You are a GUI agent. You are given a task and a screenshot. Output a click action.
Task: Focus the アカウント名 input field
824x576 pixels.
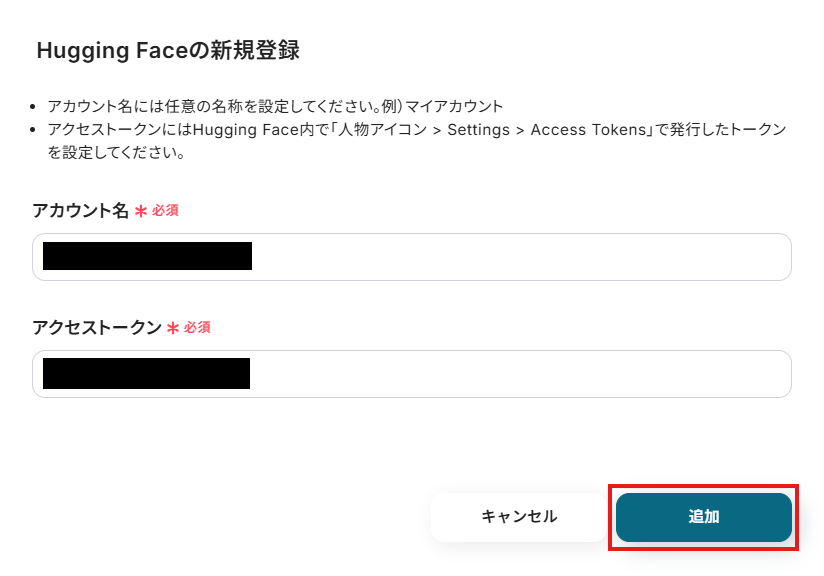click(520, 257)
